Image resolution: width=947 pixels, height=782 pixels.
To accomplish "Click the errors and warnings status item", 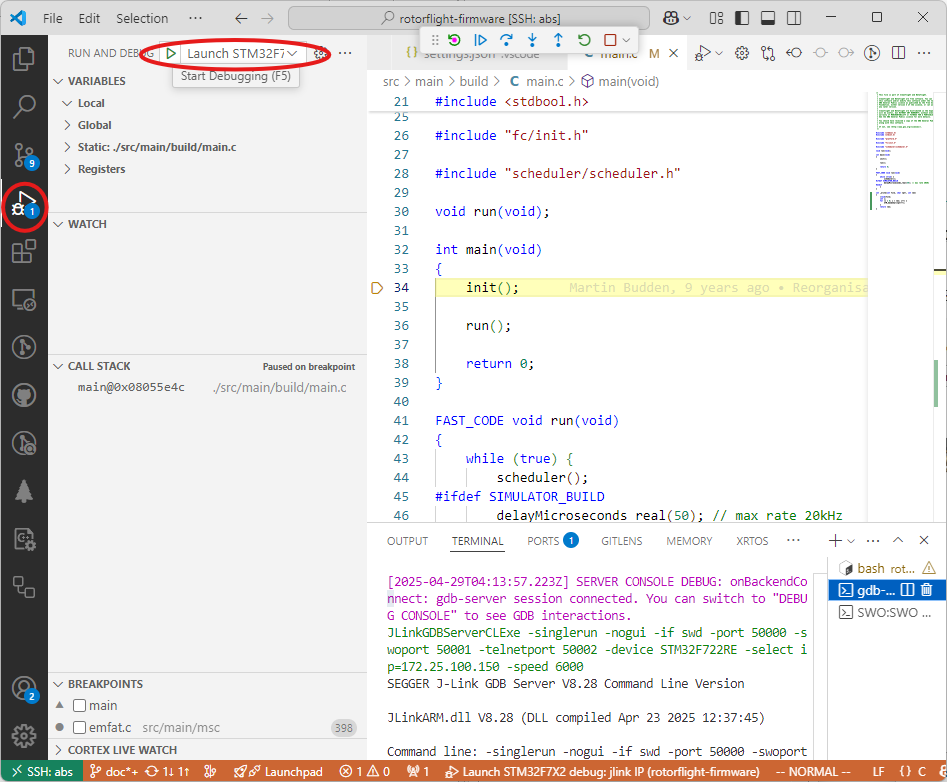I will [365, 771].
